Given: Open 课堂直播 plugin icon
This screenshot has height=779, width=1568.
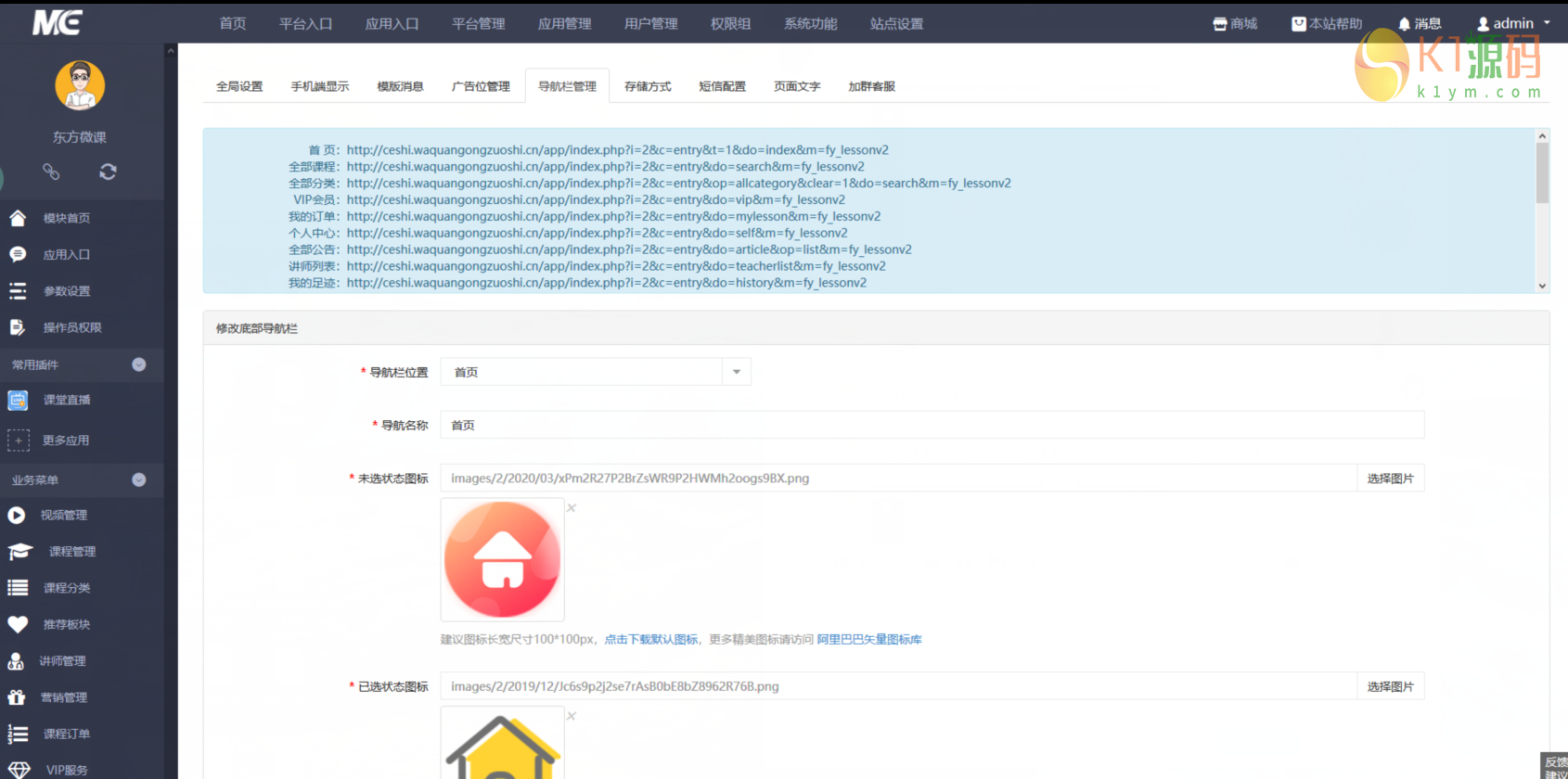Looking at the screenshot, I should [18, 400].
